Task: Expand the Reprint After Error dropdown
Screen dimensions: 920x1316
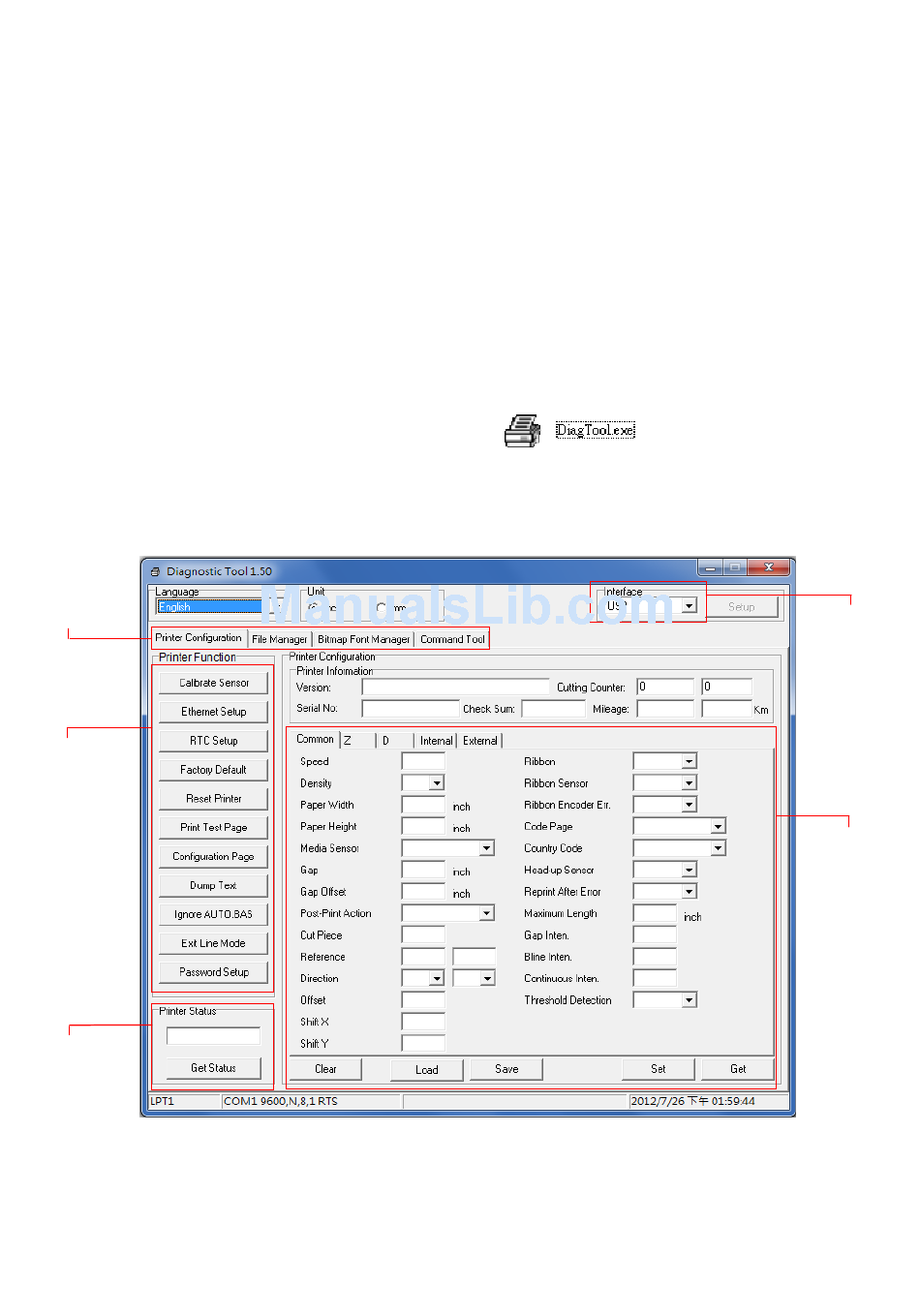Action: [x=690, y=891]
